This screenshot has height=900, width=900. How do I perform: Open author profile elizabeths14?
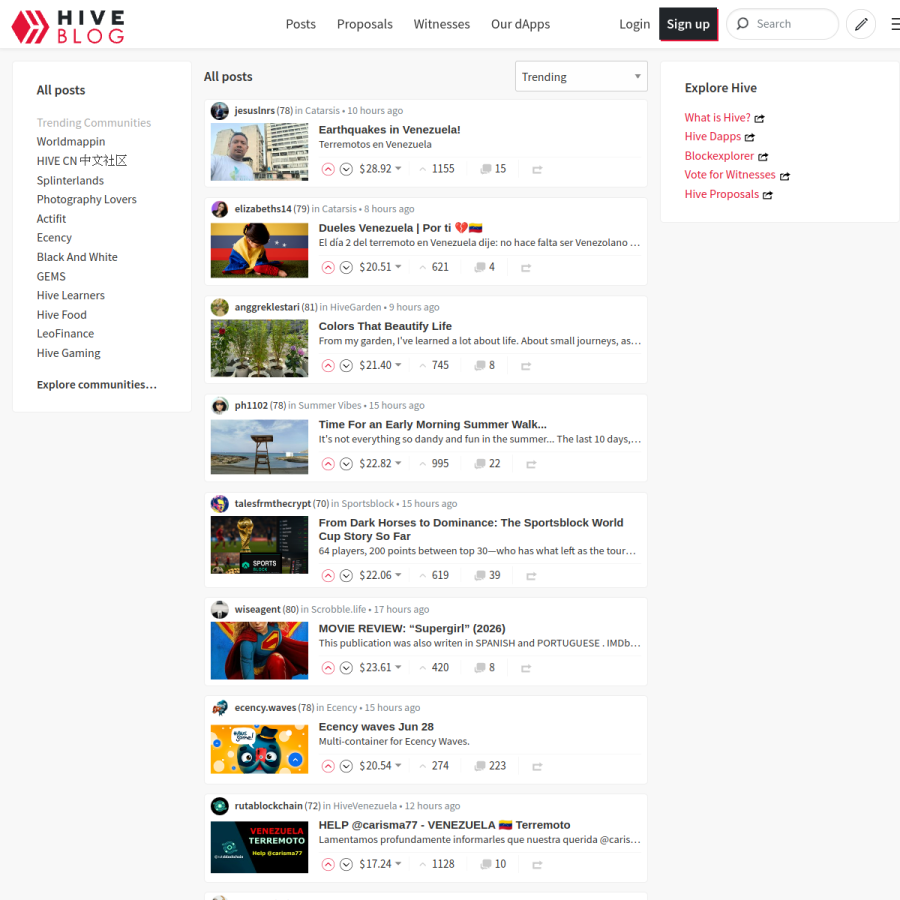coord(263,209)
